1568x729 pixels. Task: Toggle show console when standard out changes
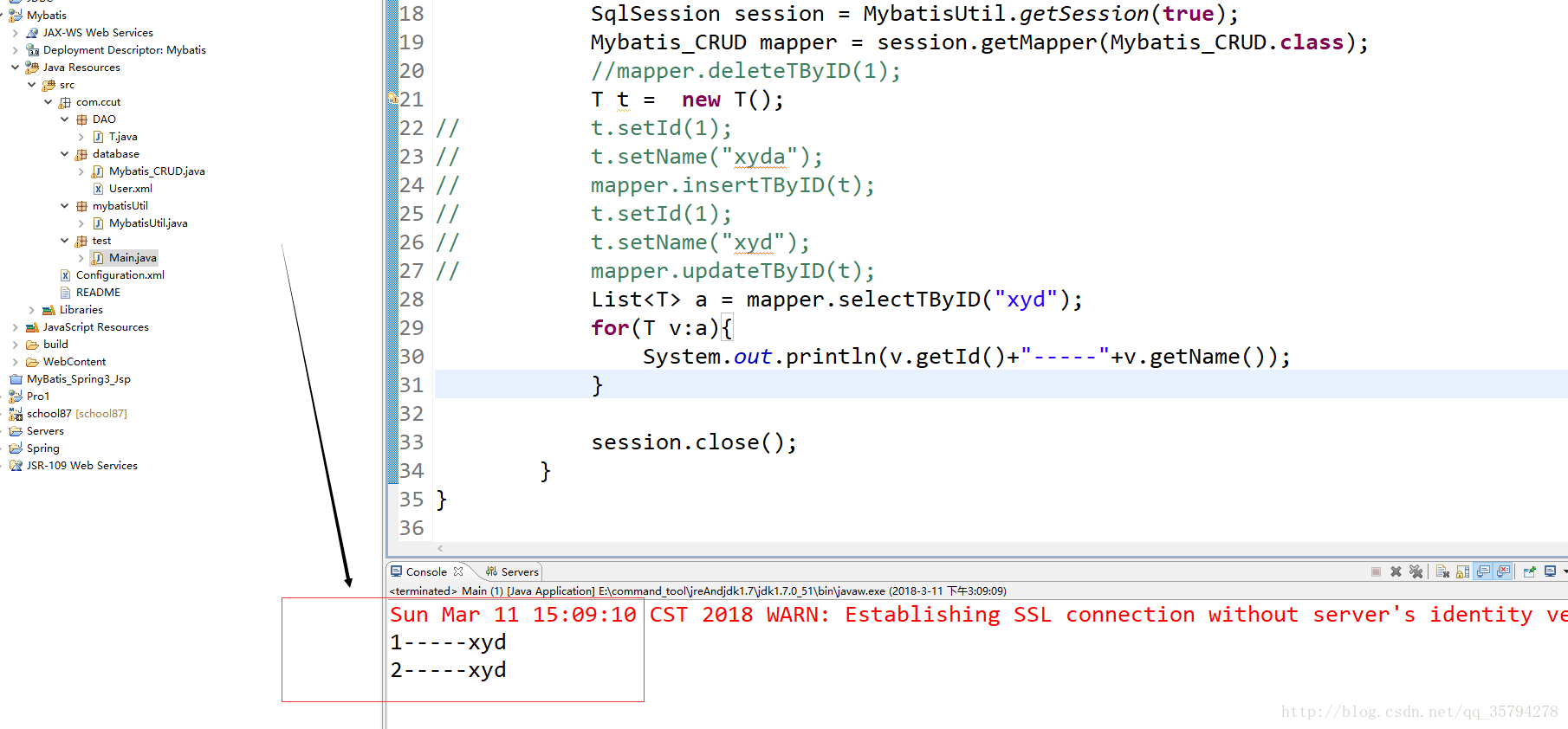[x=1483, y=571]
